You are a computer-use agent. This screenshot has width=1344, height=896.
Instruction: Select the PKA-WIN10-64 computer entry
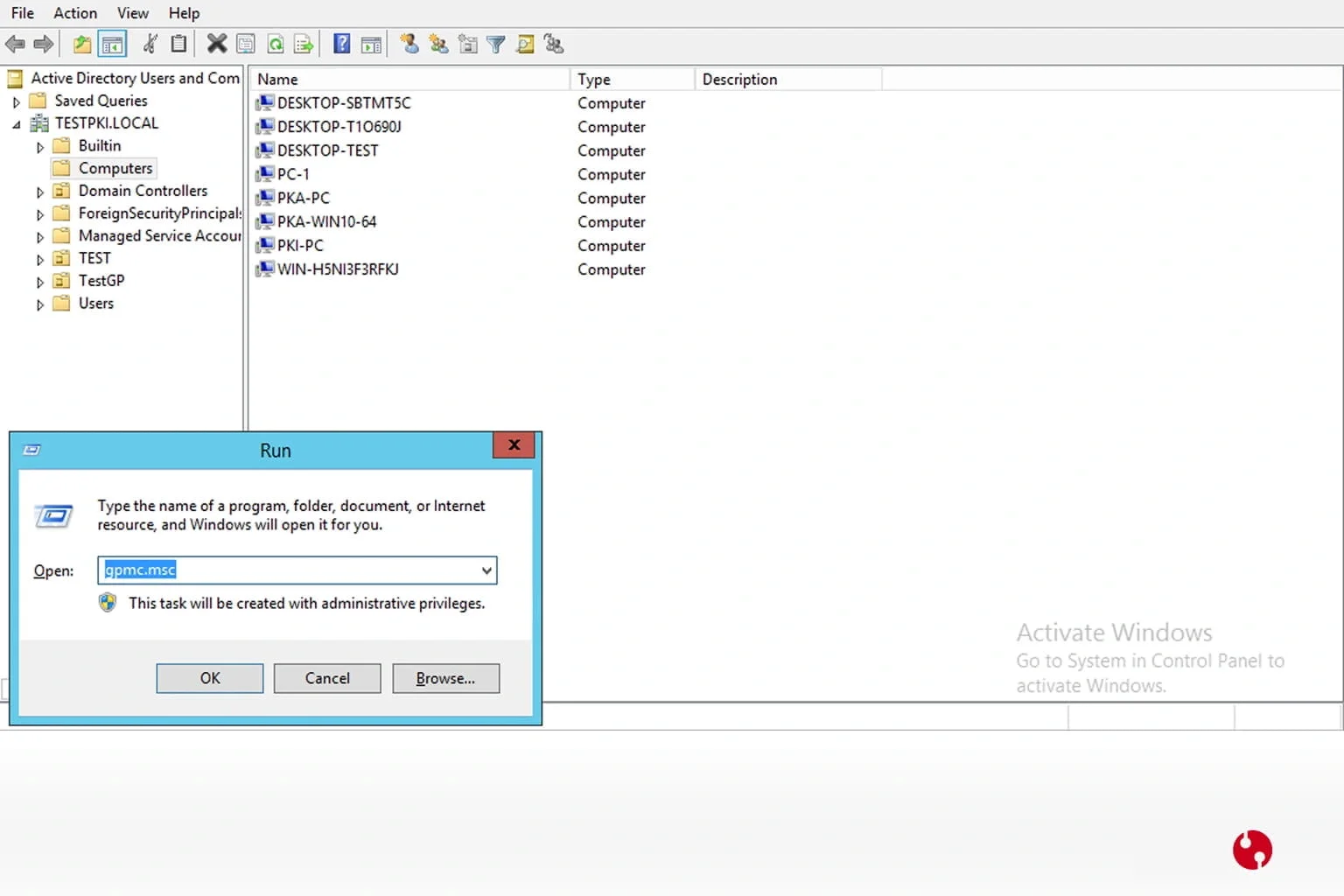316,222
